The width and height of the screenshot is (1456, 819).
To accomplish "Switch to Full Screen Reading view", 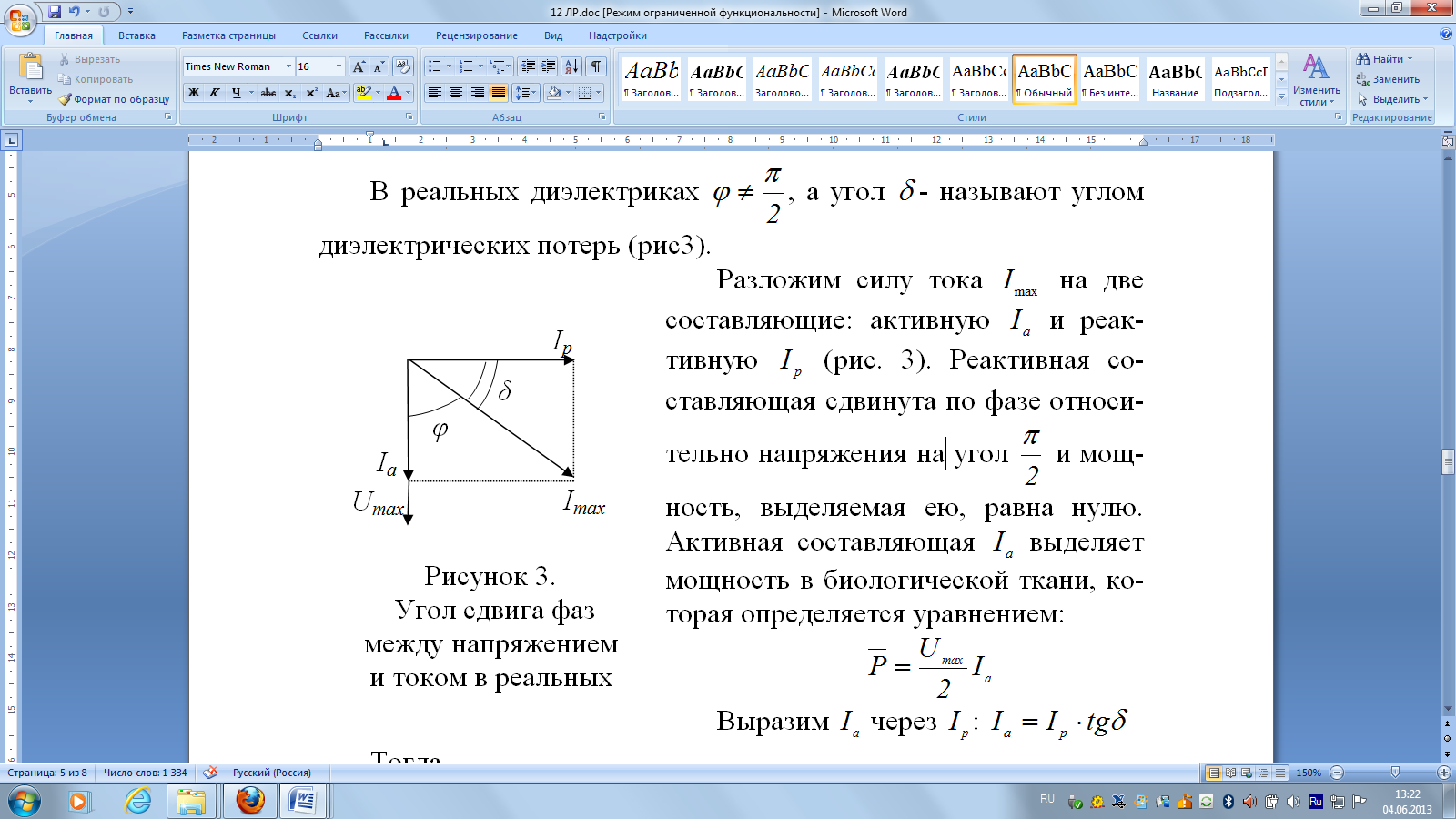I will pos(1230,773).
